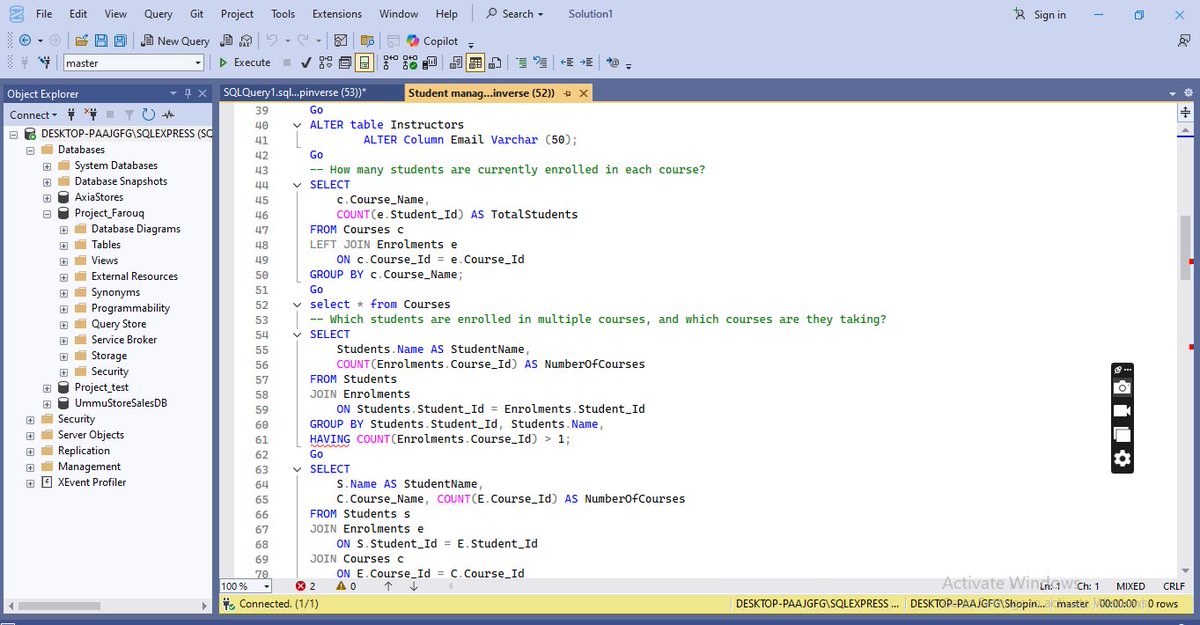Click the Search box in title bar
This screenshot has width=1200, height=625.
coord(514,14)
